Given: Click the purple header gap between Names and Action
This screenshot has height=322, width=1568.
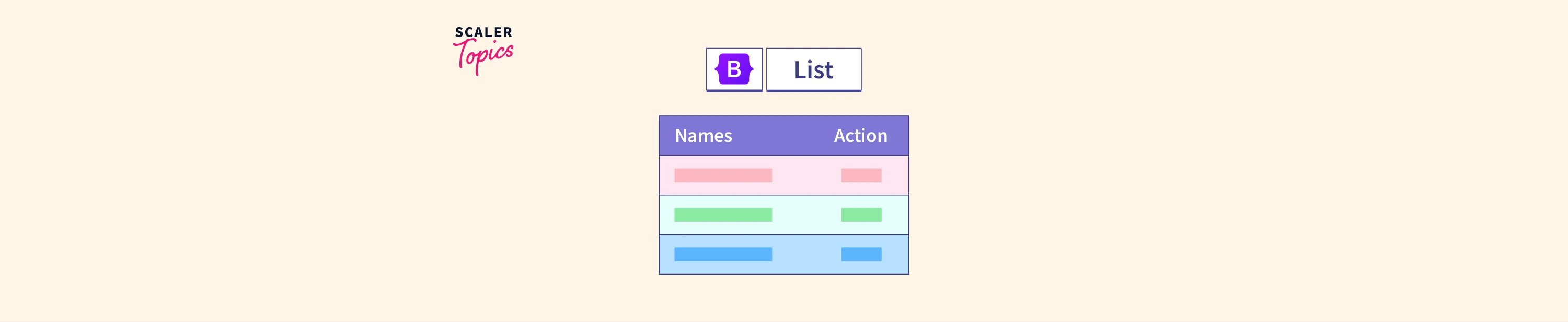Looking at the screenshot, I should (x=783, y=136).
